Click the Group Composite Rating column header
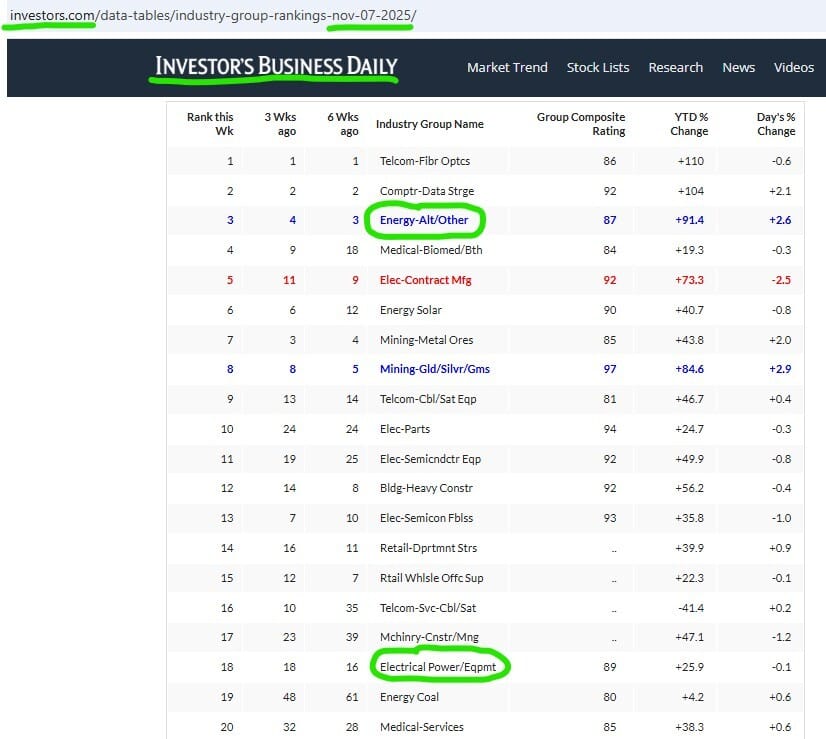The image size is (826, 739). (581, 124)
